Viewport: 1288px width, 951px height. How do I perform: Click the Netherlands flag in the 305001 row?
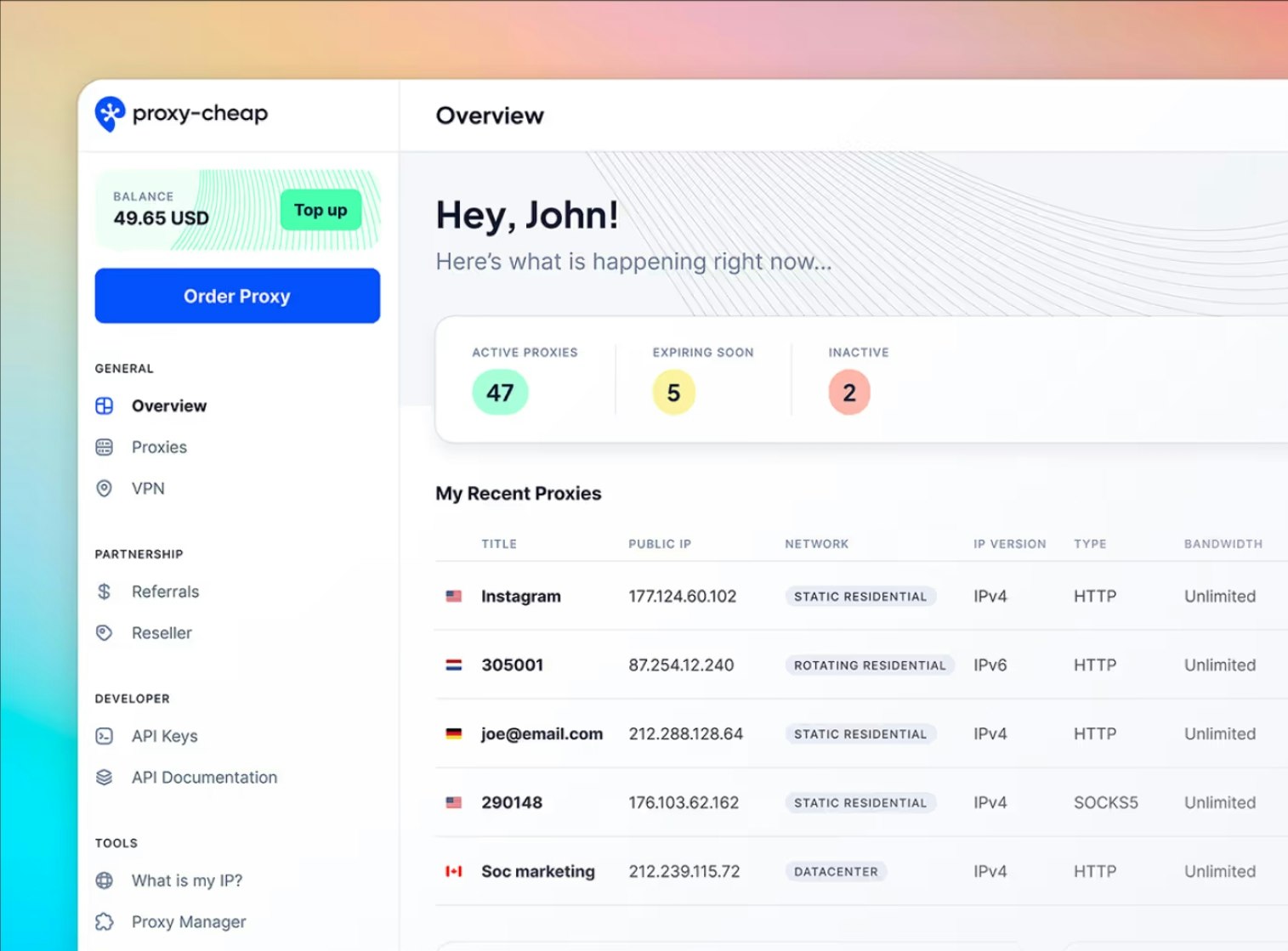[454, 665]
